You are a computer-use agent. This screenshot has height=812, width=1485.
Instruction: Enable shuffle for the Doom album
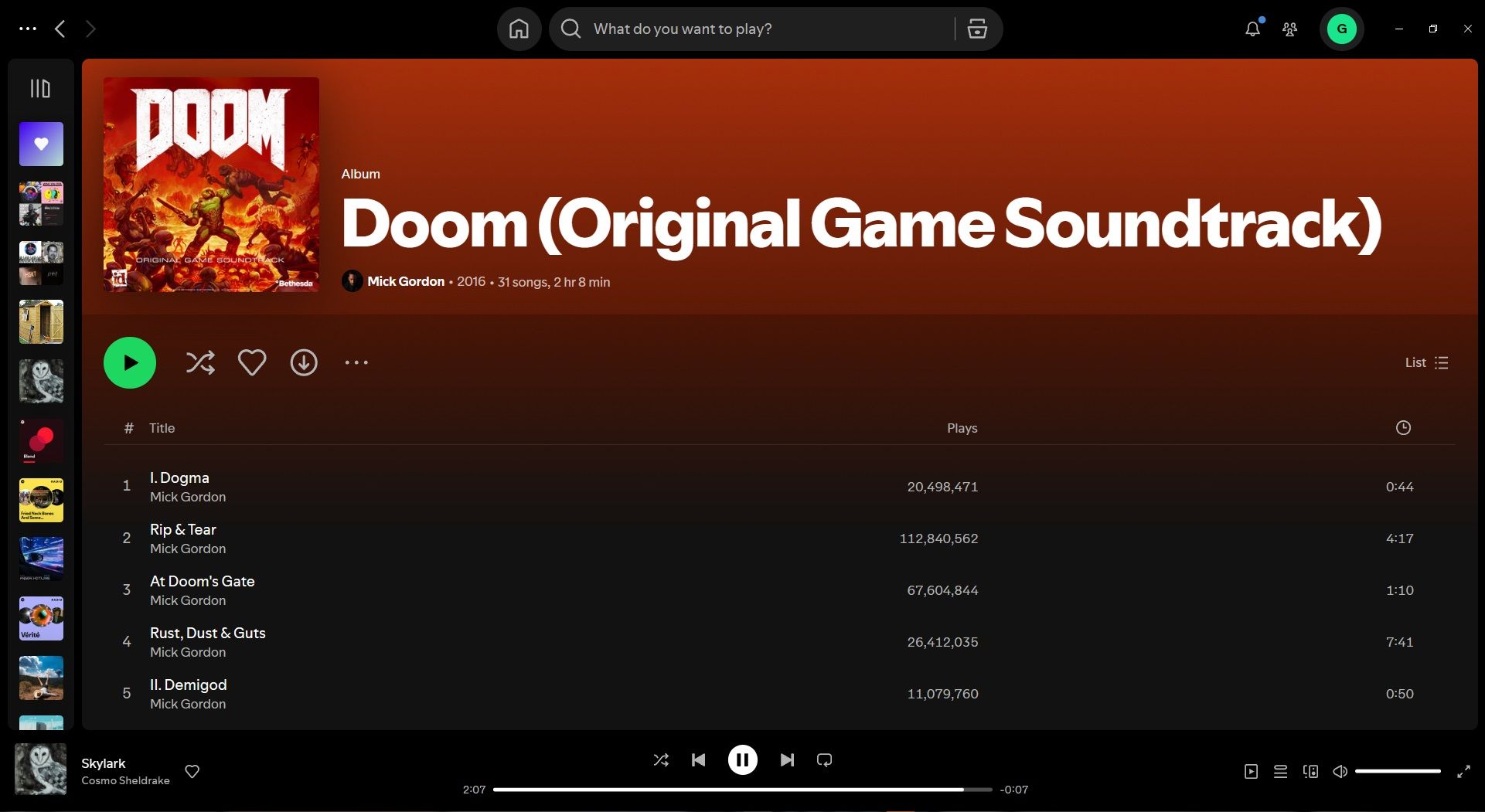[200, 362]
